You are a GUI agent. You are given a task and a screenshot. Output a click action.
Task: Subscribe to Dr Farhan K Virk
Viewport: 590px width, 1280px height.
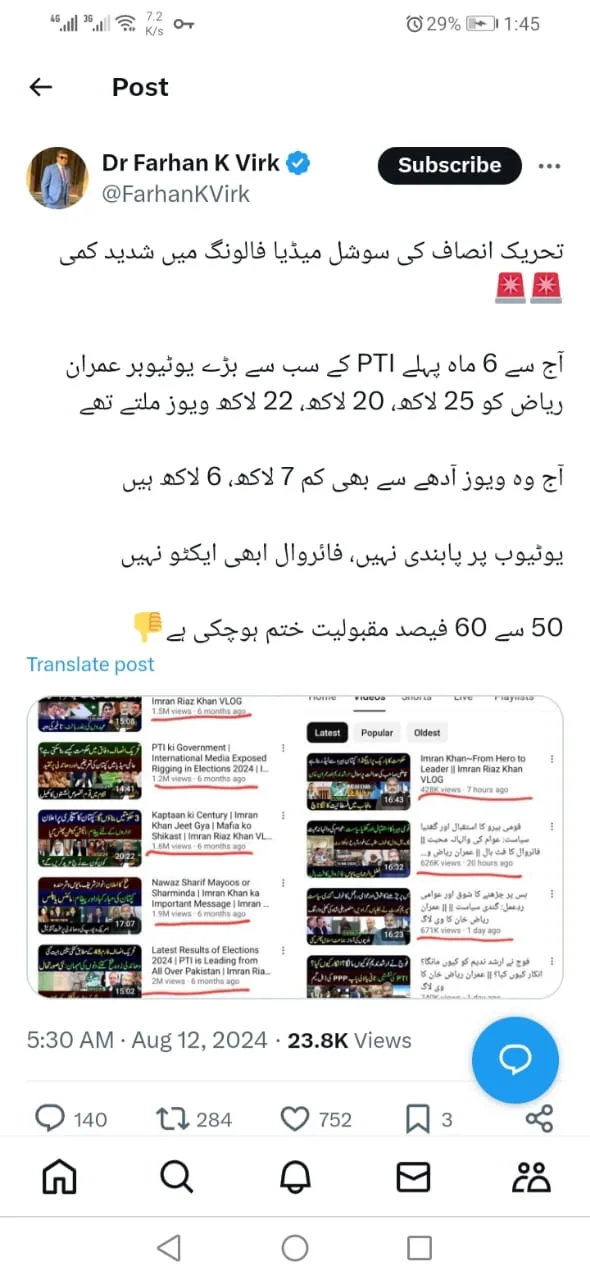(x=449, y=165)
